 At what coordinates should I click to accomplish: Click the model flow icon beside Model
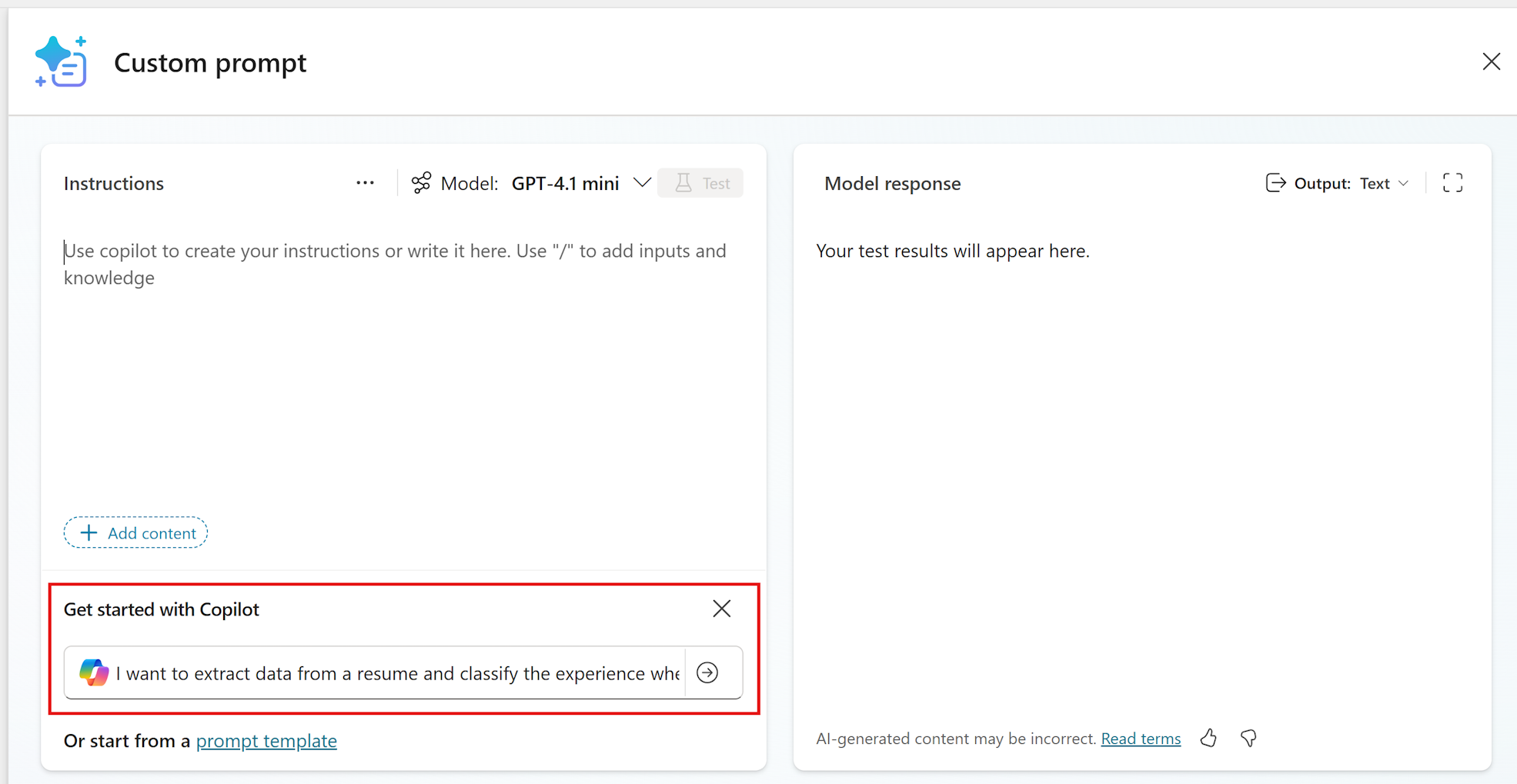(x=420, y=182)
